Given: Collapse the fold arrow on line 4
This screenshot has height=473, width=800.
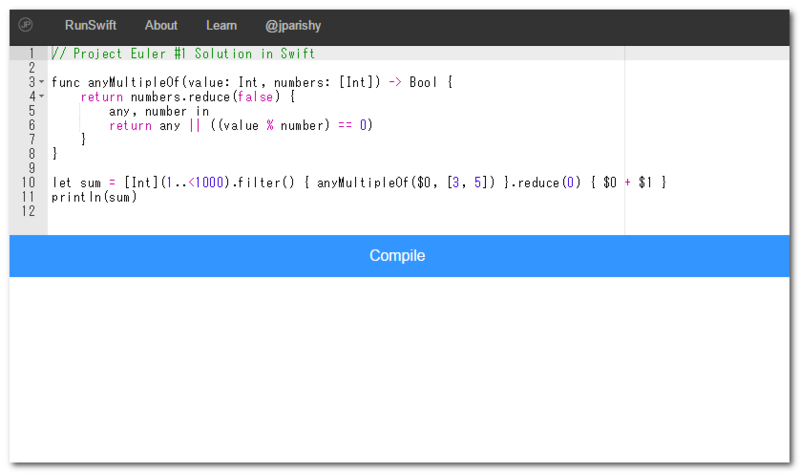Looking at the screenshot, I should 42,96.
